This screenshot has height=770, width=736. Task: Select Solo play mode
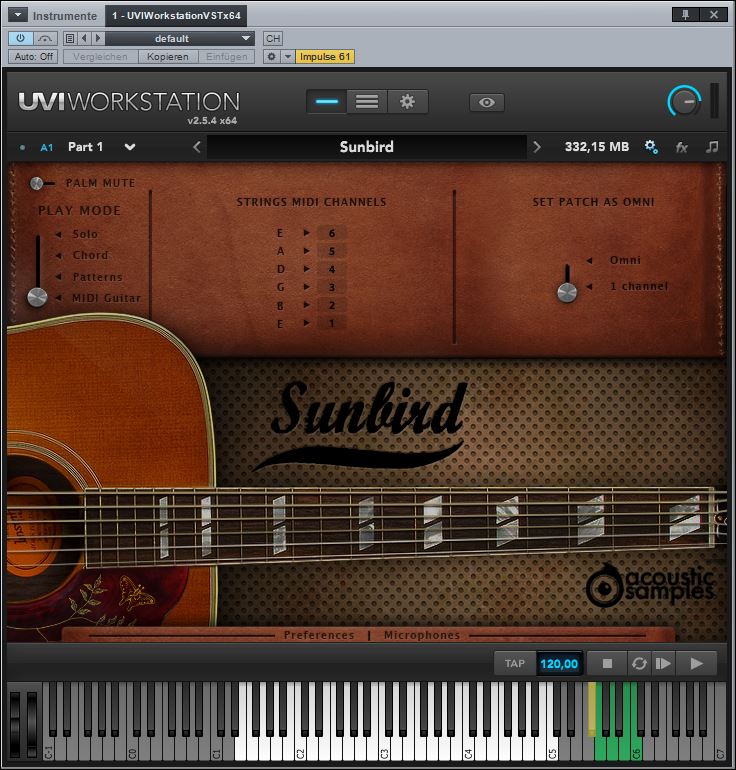coord(85,234)
